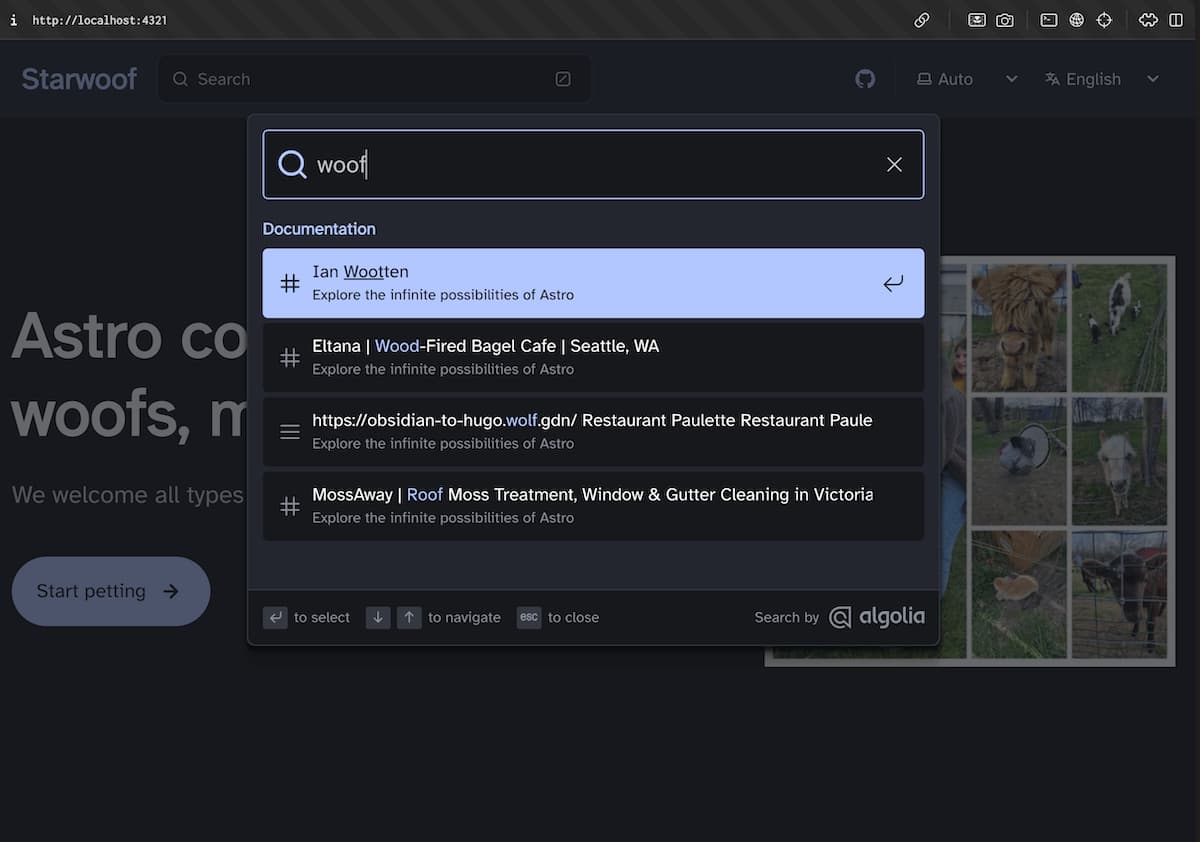
Task: Click the chevron next to English
Action: 1153,79
